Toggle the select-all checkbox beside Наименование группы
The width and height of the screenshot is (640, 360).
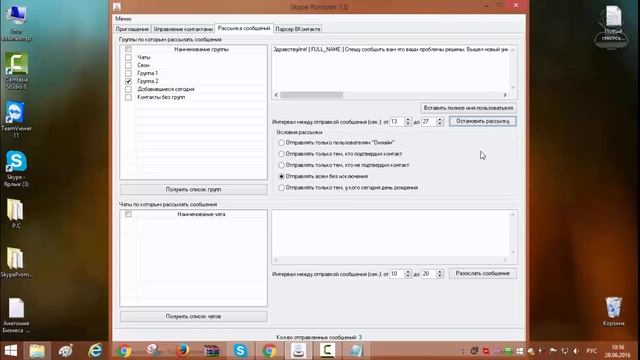point(128,49)
